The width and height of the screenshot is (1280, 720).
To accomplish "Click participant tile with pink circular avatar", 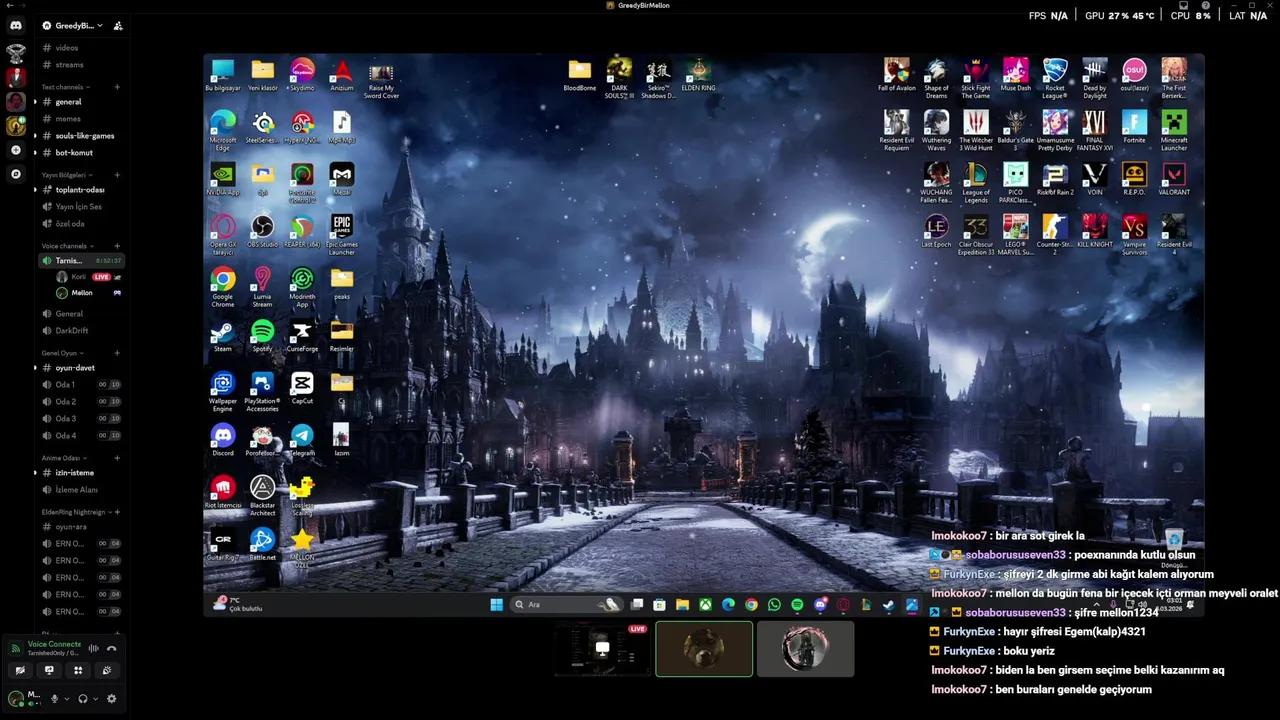I will click(805, 649).
